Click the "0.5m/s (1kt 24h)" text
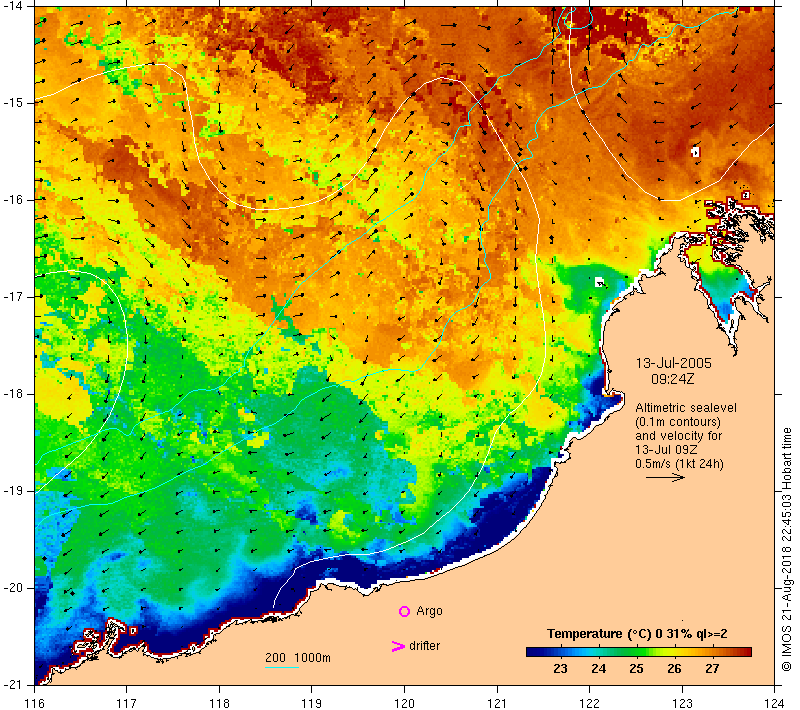The image size is (800, 710). 680,464
